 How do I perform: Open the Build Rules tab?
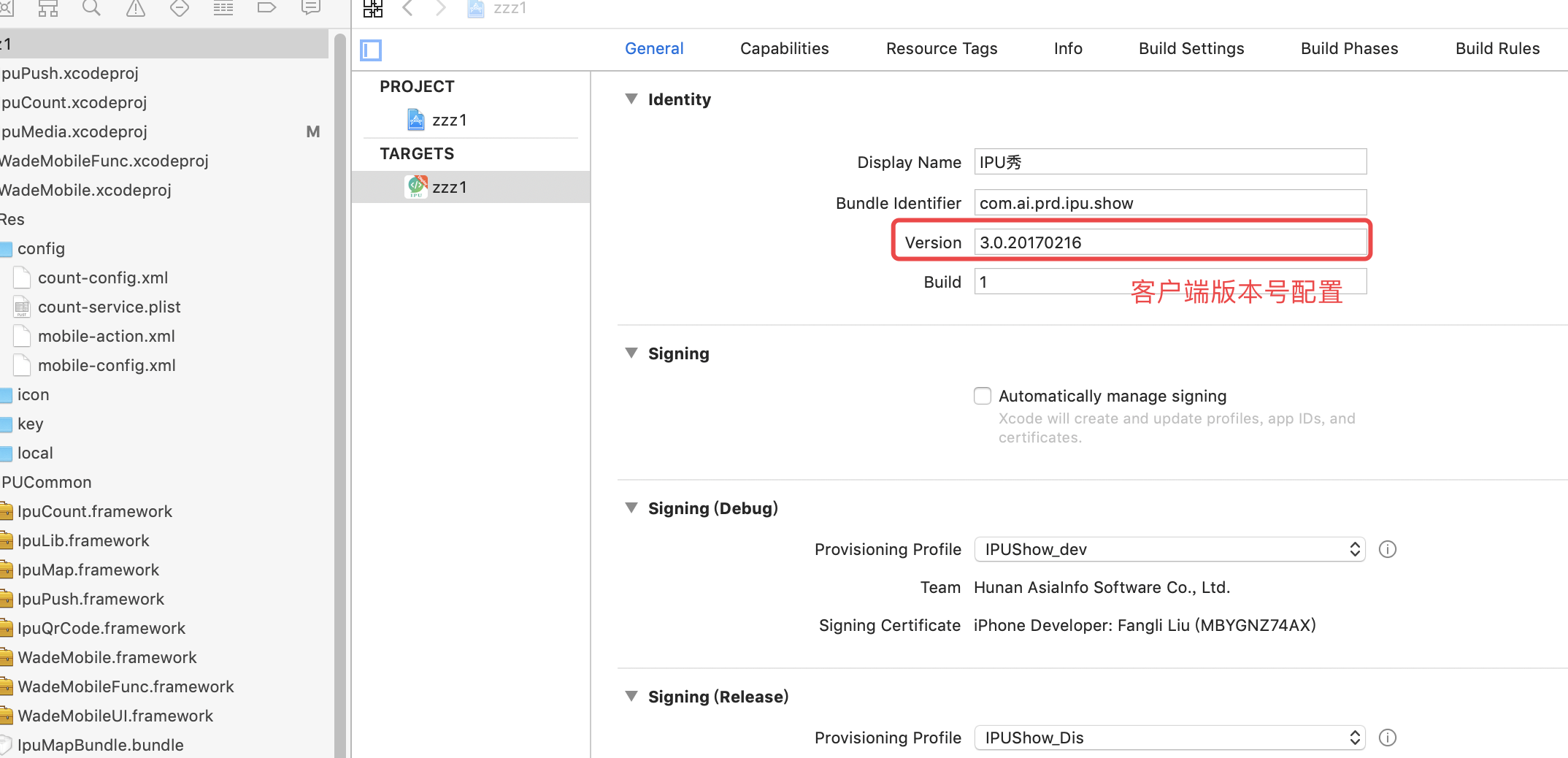coord(1498,48)
